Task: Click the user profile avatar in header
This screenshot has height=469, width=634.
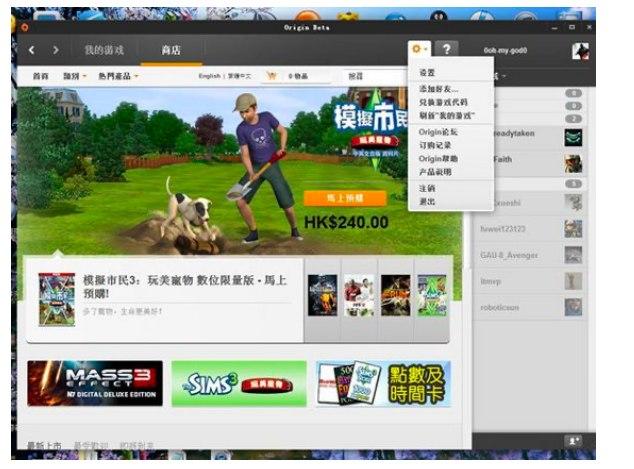Action: click(x=579, y=50)
